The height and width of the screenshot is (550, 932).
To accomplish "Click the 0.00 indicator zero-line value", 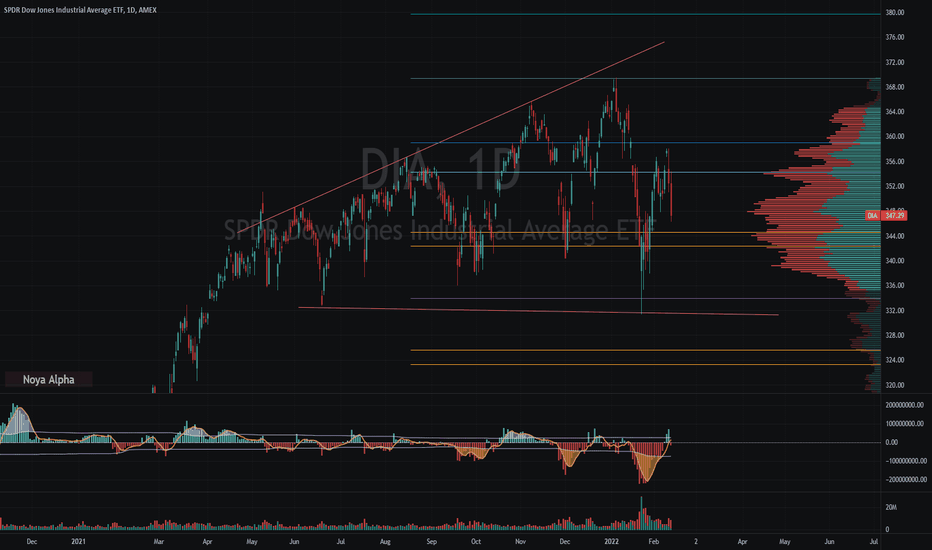I will pyautogui.click(x=892, y=442).
